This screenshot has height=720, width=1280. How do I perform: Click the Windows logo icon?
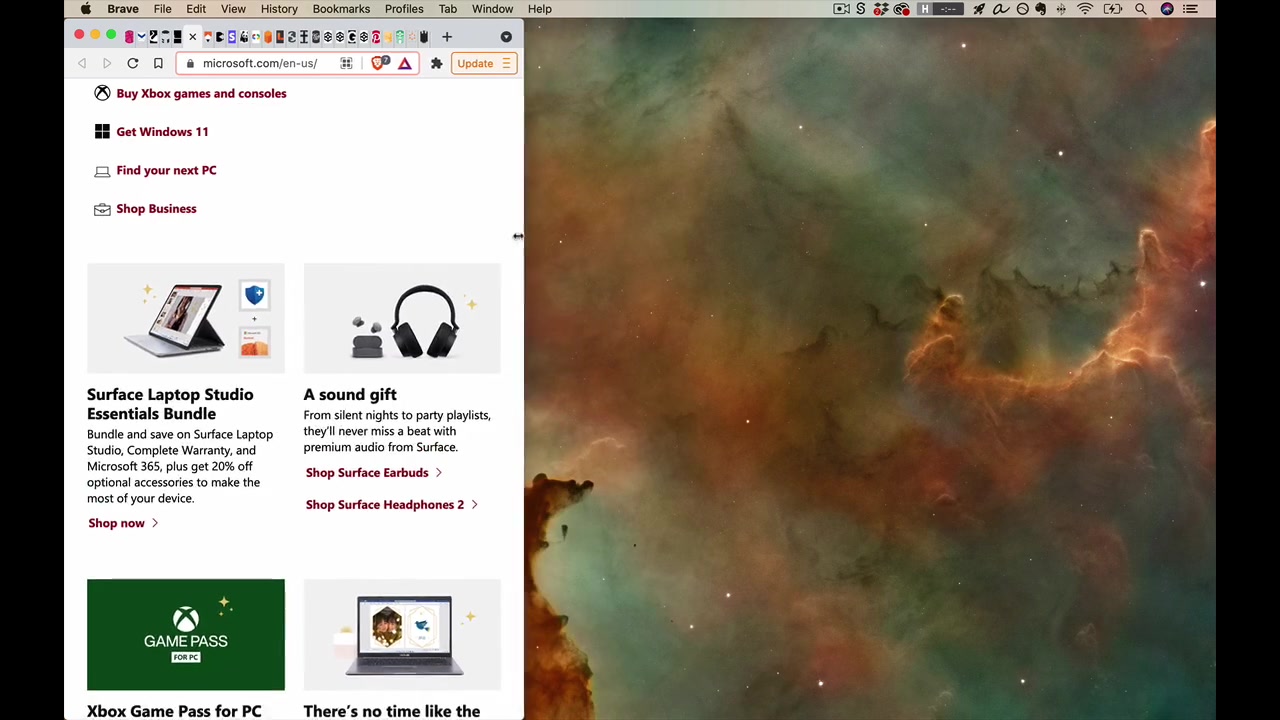click(x=102, y=132)
